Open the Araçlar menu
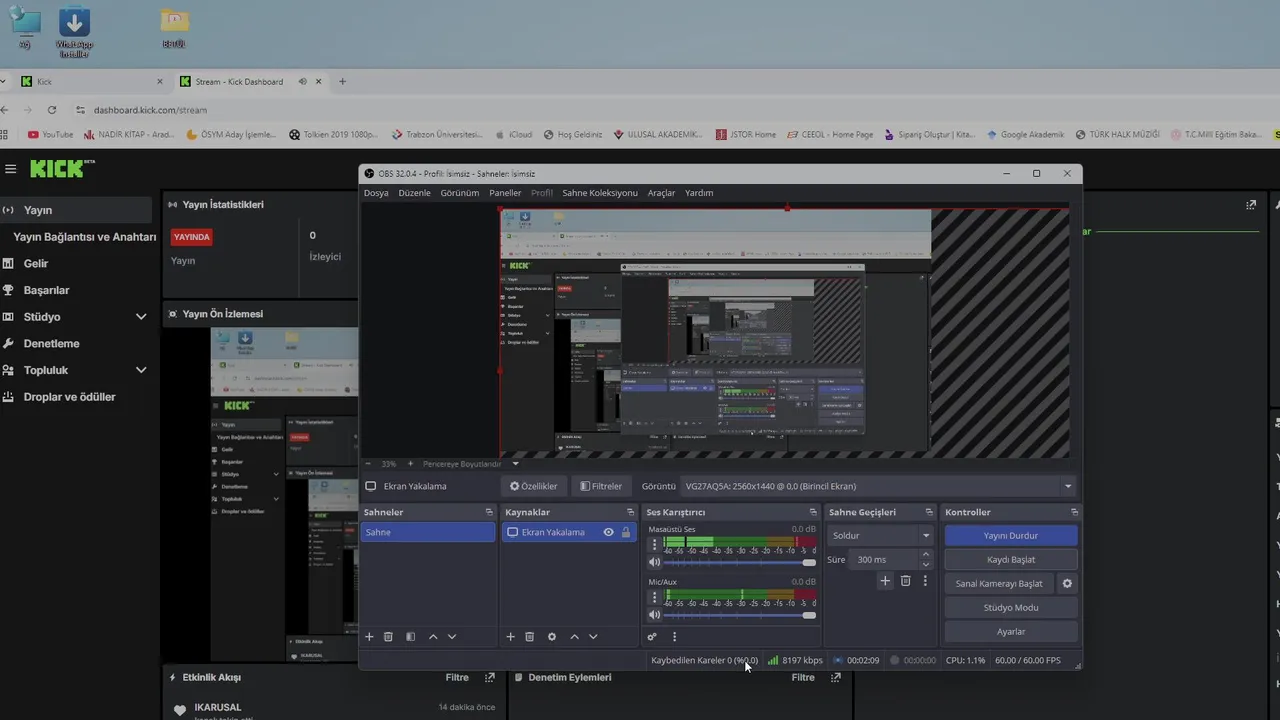This screenshot has height=720, width=1280. 661,193
